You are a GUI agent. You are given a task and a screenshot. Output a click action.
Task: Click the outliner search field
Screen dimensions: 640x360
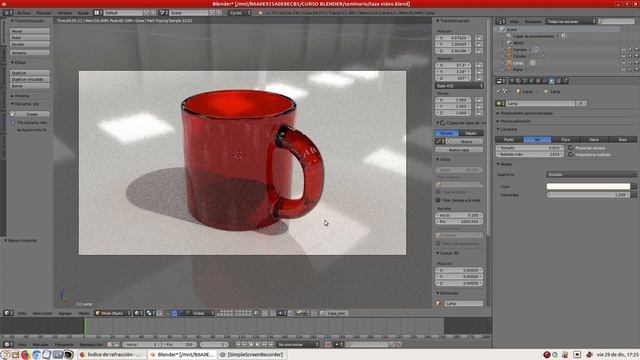pos(616,21)
